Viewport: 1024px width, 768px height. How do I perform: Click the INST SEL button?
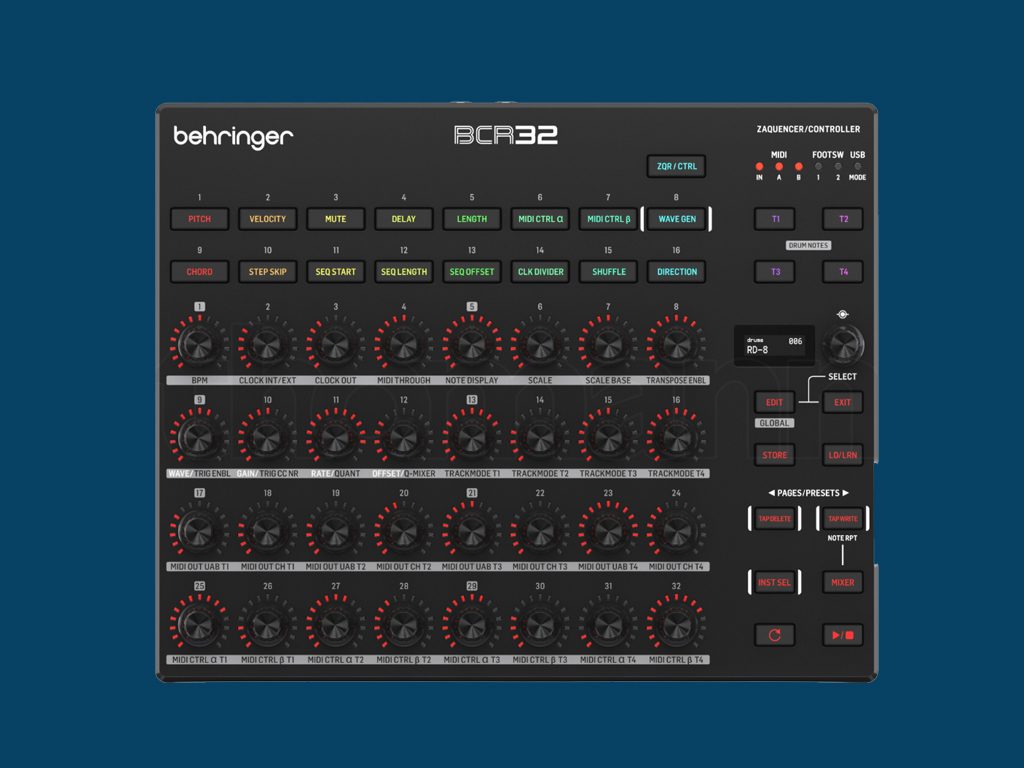click(x=775, y=582)
